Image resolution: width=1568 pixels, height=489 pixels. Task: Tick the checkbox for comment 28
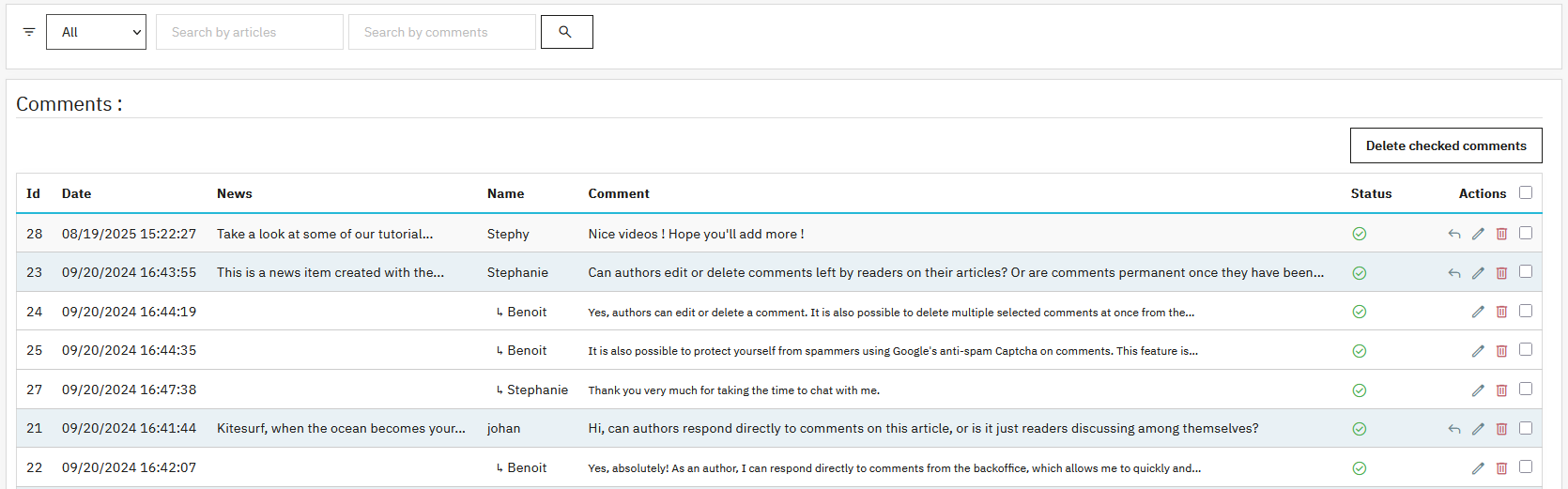click(1526, 233)
